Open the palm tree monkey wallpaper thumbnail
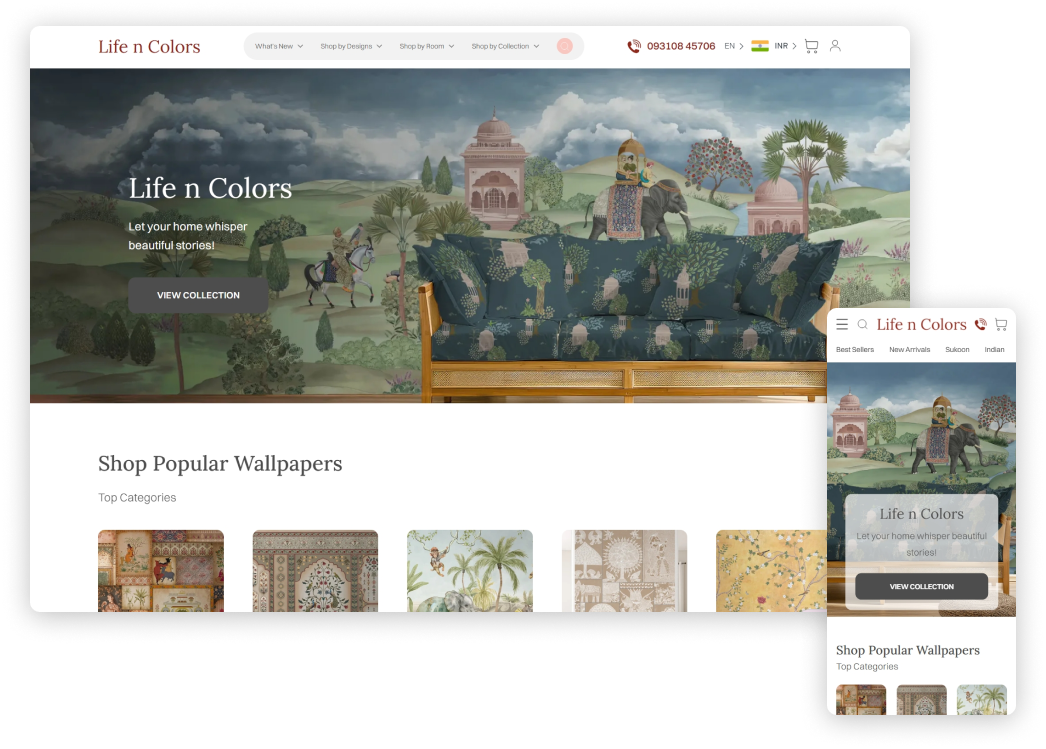The width and height of the screenshot is (1046, 749). click(469, 570)
